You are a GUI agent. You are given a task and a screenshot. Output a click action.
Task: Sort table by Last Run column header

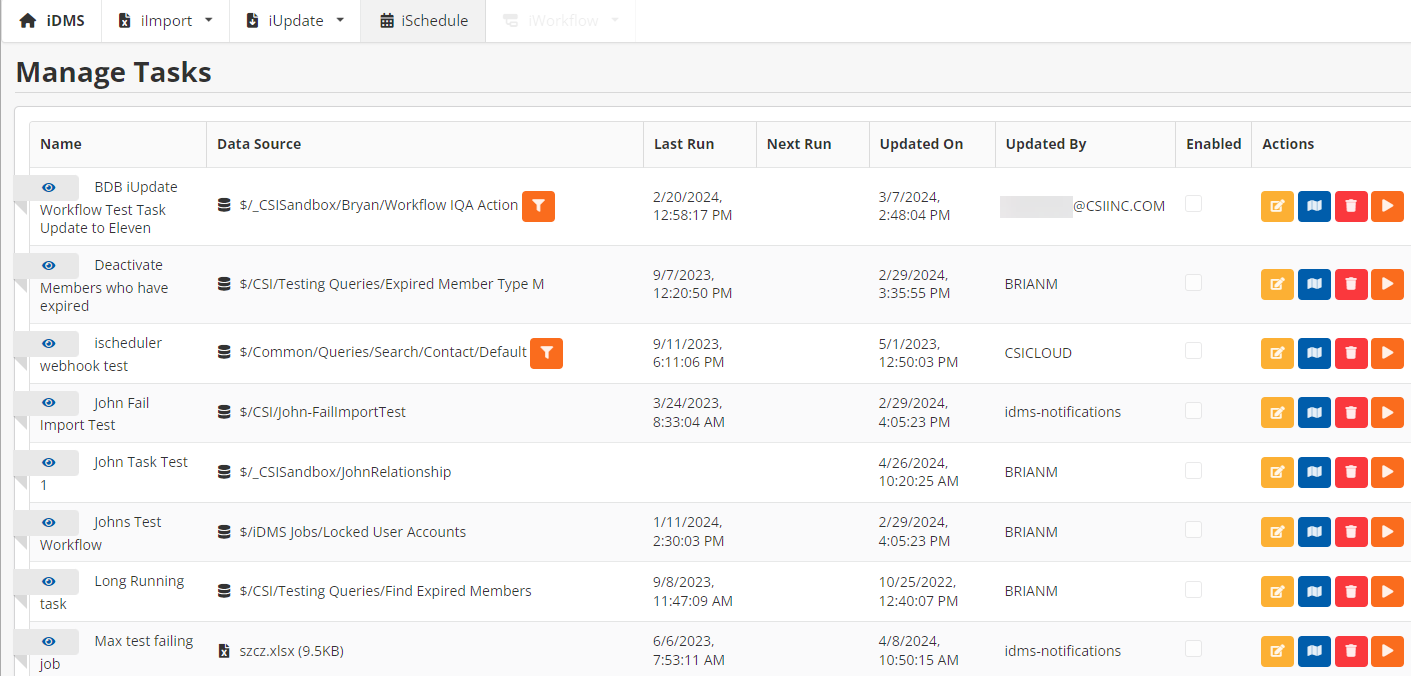tap(684, 144)
